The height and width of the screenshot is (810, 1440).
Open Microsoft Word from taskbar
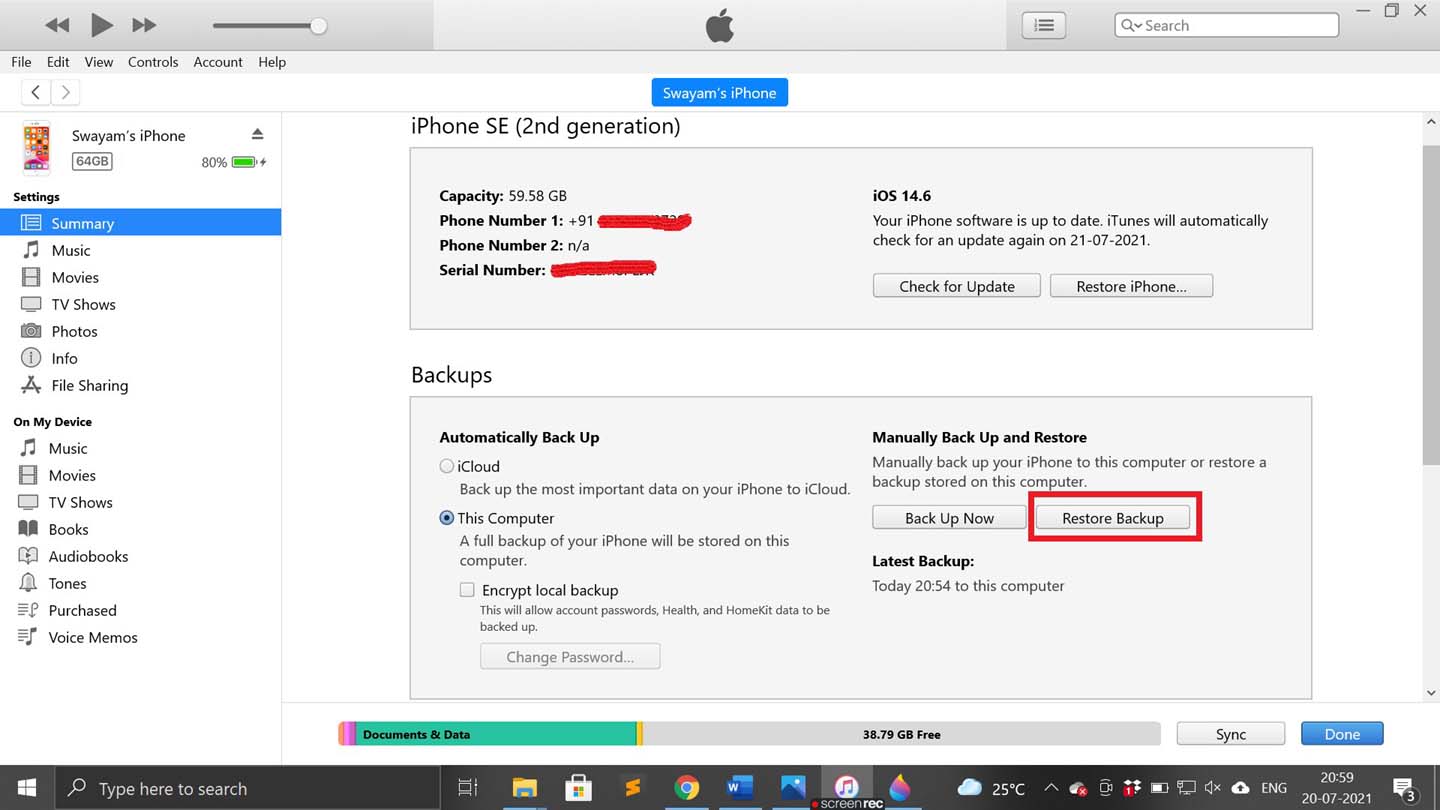pos(740,788)
